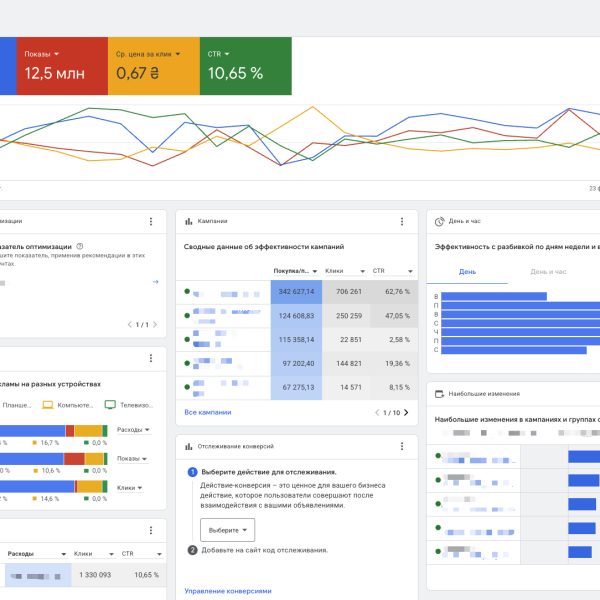600x600 pixels.
Task: Expand the Показы metric dropdown on red scorecard
Action: point(57,53)
